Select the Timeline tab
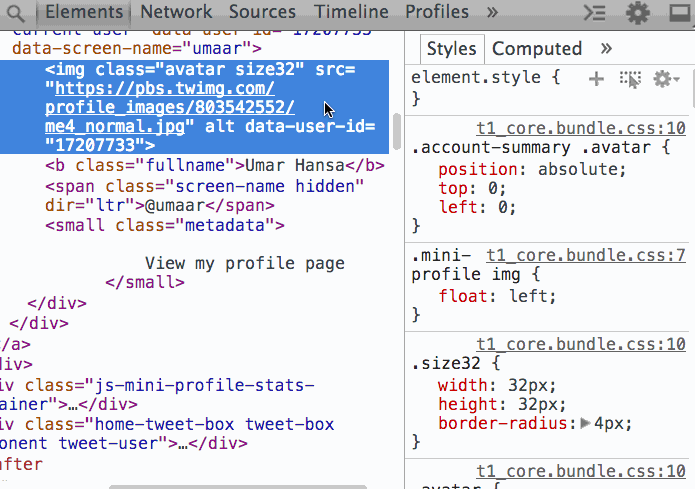 pos(351,13)
